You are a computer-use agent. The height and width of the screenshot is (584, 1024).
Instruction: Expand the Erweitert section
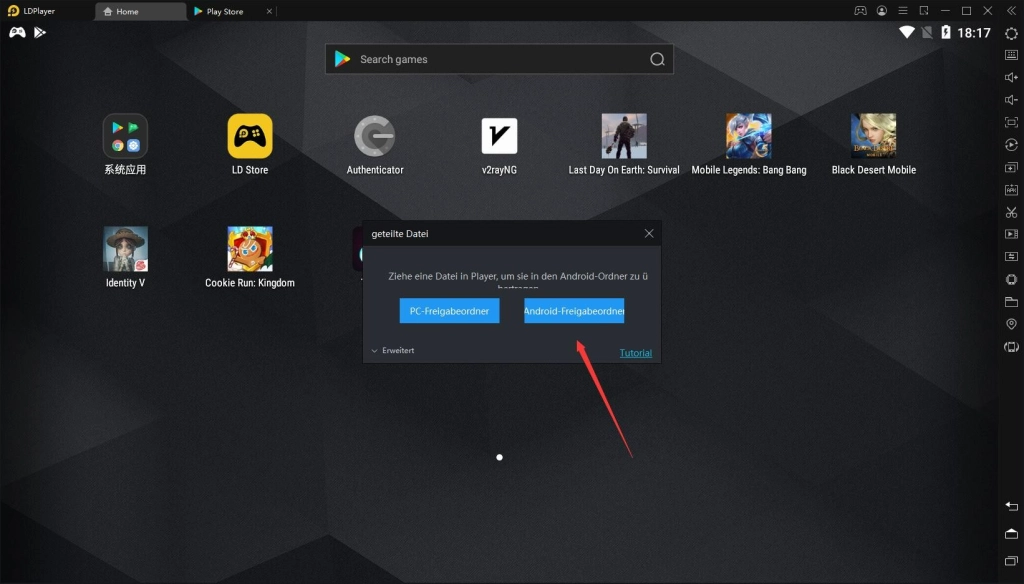coord(392,351)
